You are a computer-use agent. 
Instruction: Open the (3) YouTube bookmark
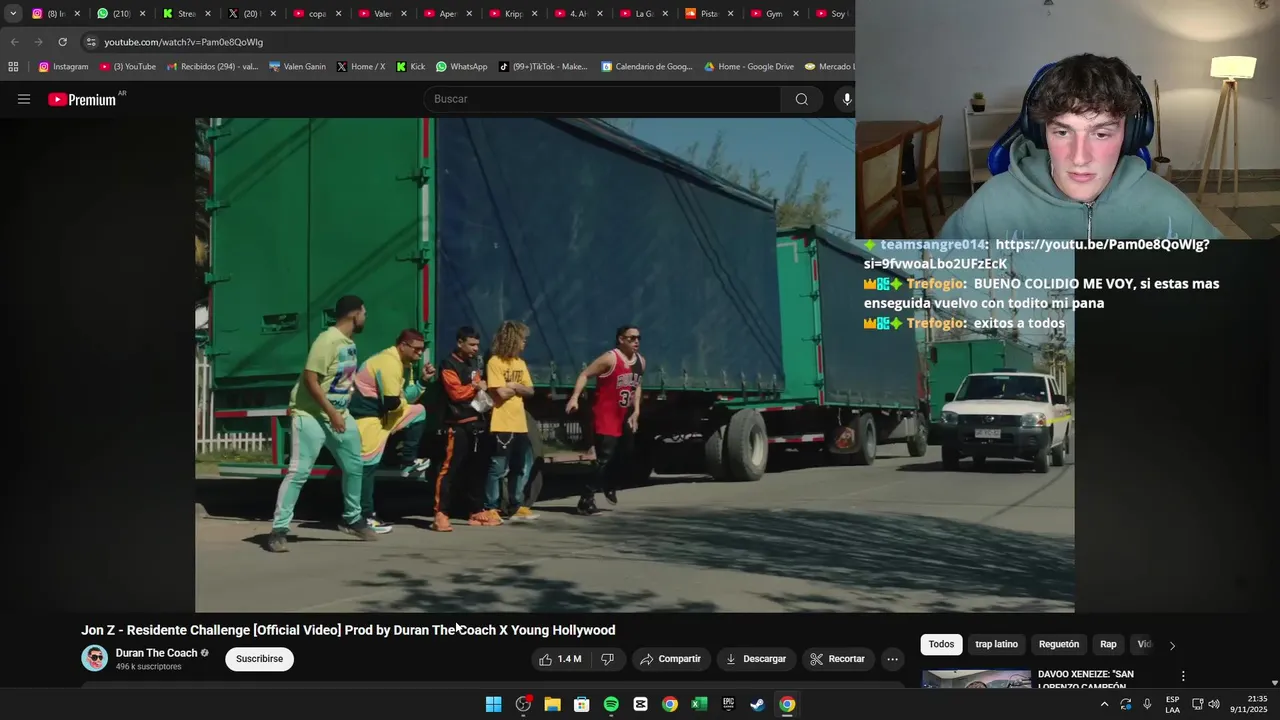(x=128, y=67)
